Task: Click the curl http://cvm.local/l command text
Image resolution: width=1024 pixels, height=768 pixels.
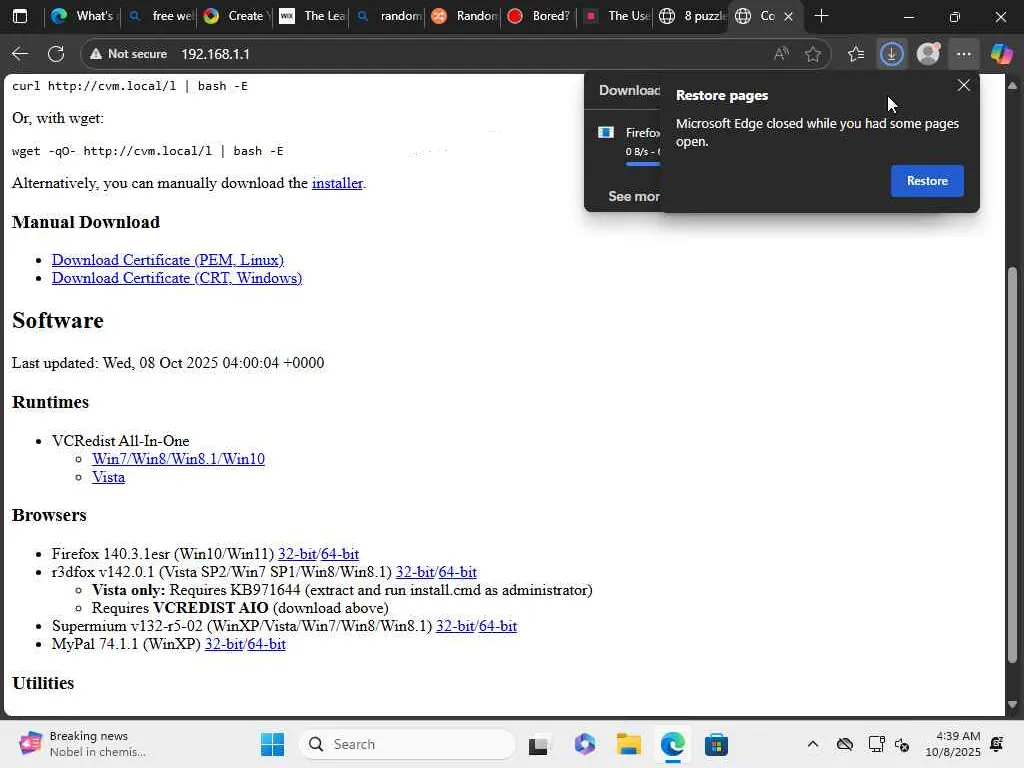Action: tap(129, 86)
